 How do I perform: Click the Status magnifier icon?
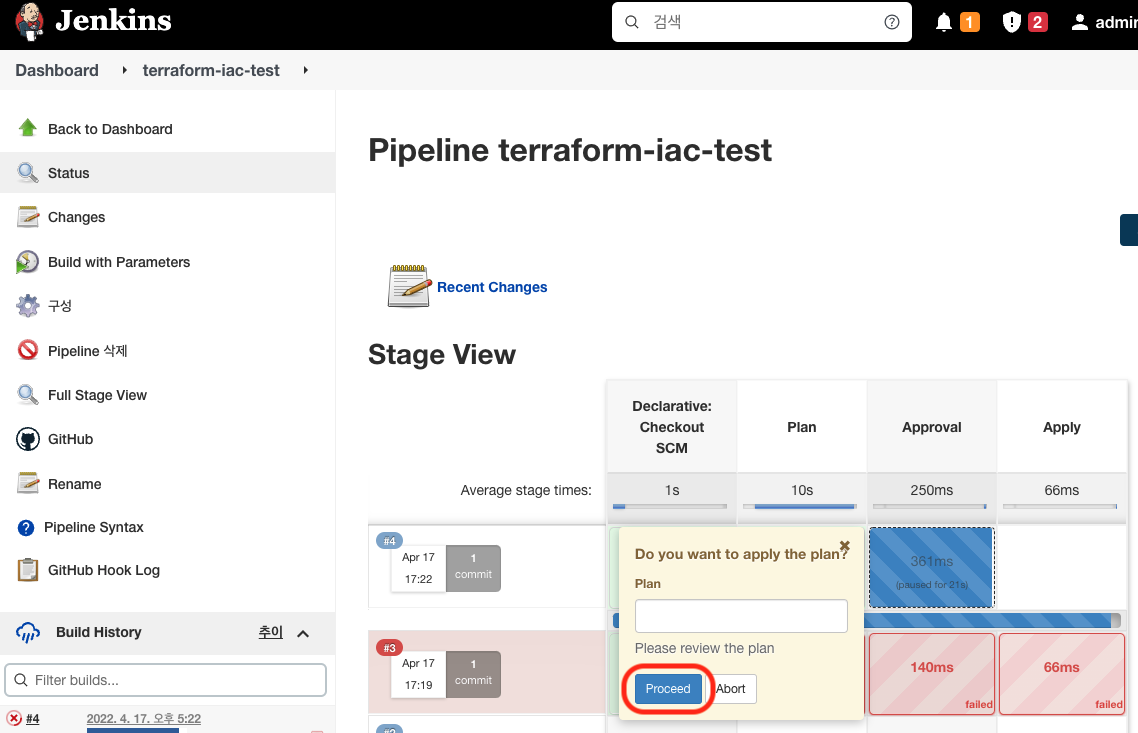coord(28,173)
